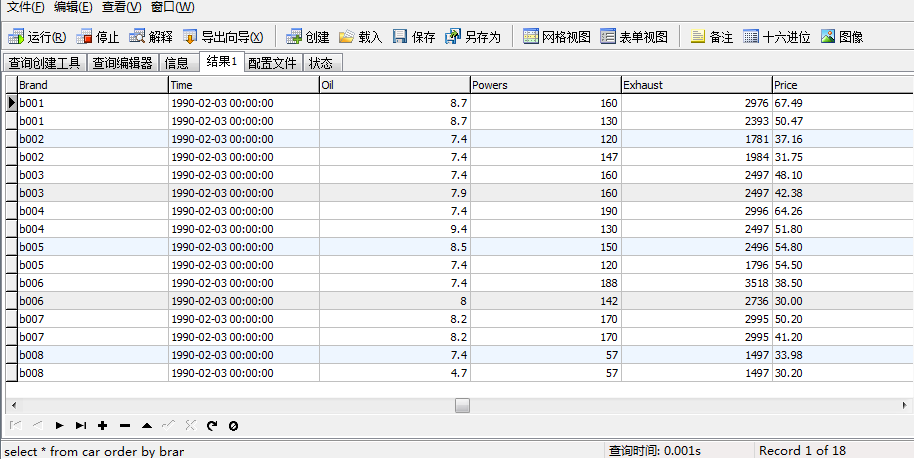This screenshot has width=914, height=459.
Task: Click the Brand column header
Action: pyautogui.click(x=93, y=85)
